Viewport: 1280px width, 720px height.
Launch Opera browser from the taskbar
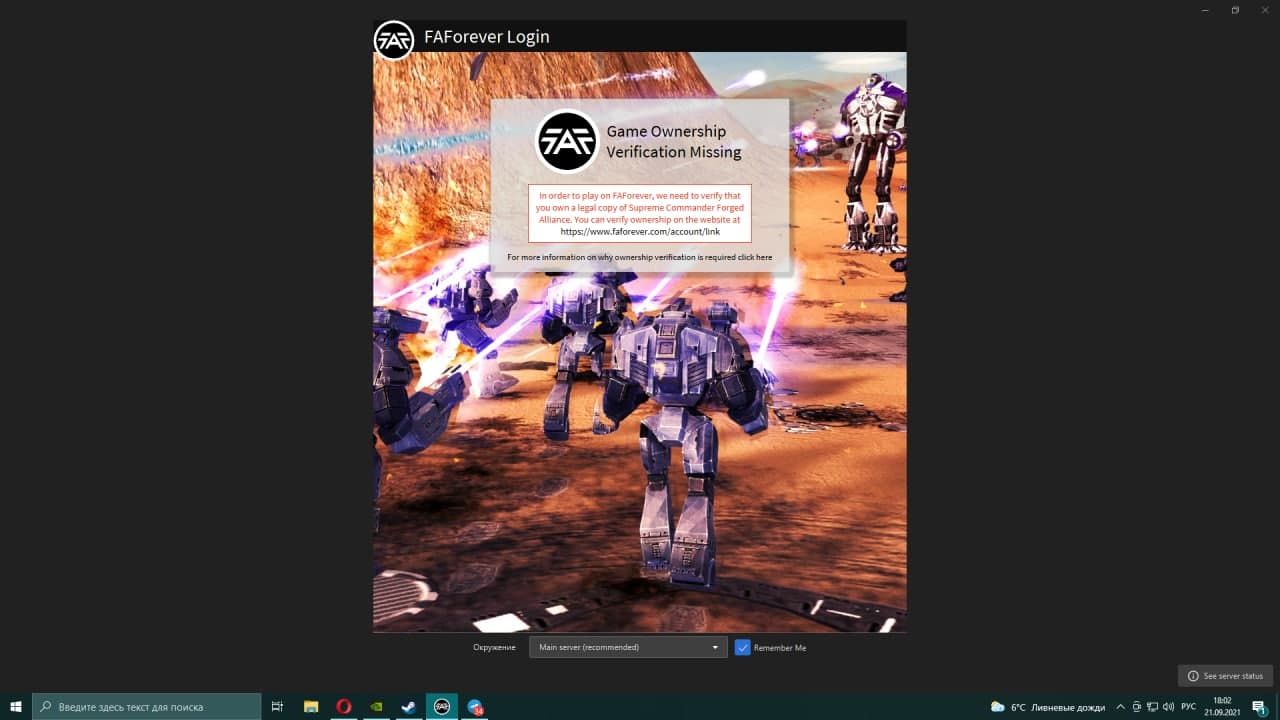tap(344, 707)
